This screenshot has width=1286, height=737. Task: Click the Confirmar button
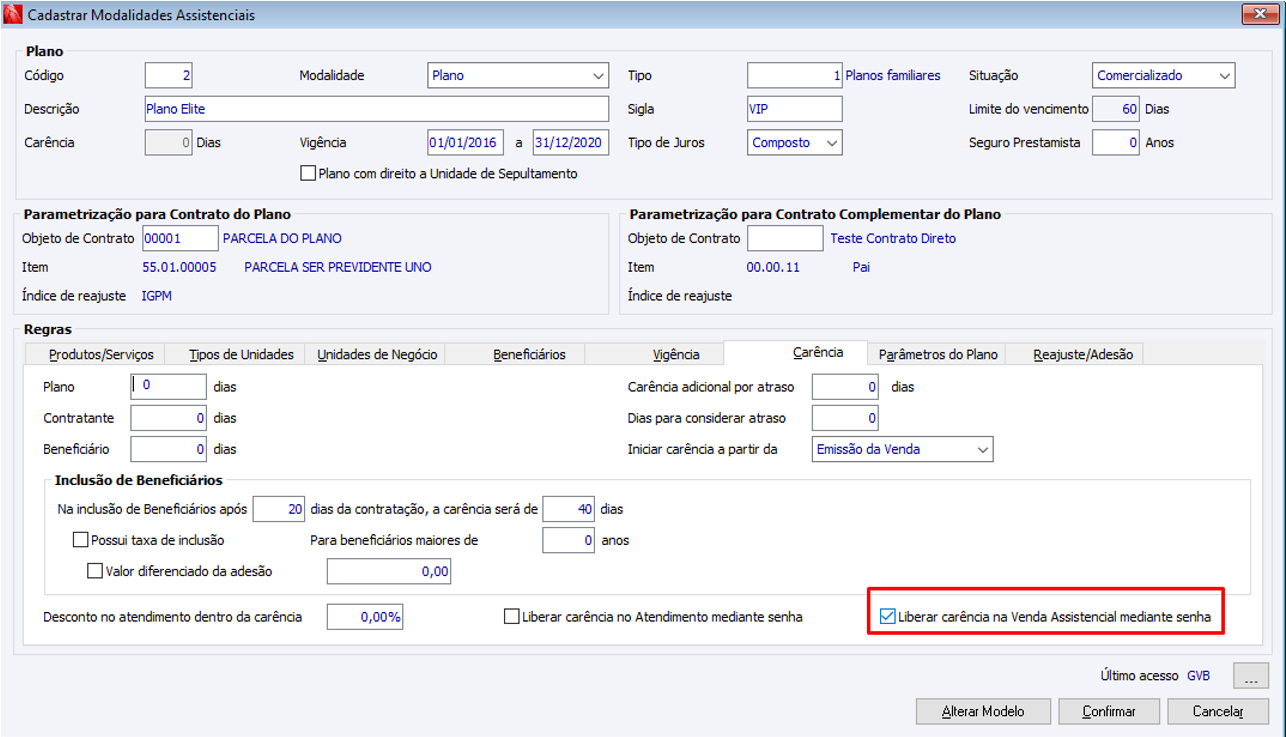point(1109,711)
